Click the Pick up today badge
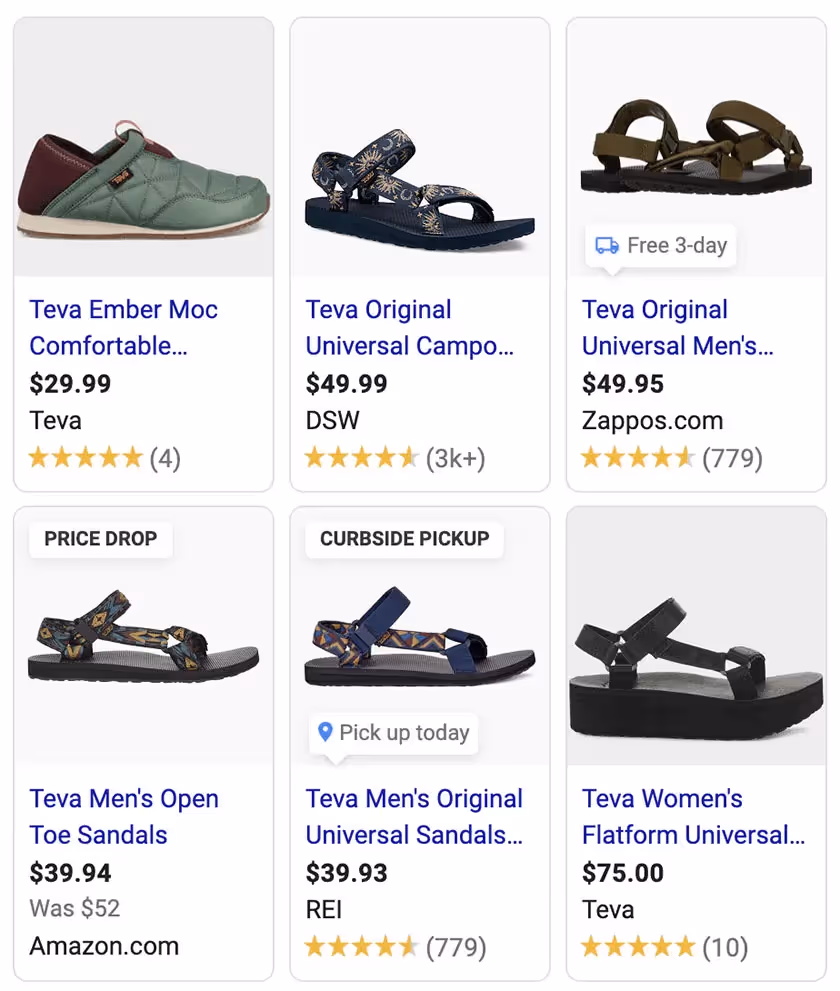This screenshot has width=840, height=991. [x=393, y=733]
